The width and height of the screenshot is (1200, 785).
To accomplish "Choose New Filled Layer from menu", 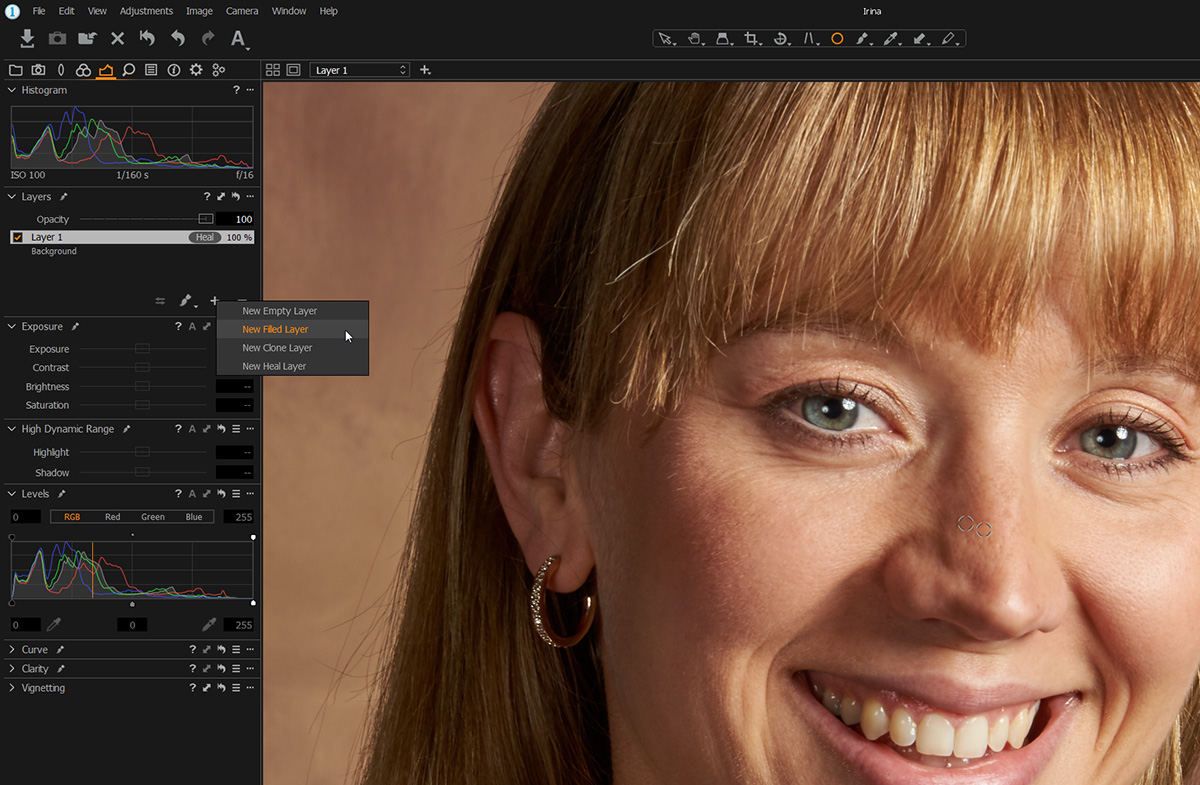I will point(275,329).
